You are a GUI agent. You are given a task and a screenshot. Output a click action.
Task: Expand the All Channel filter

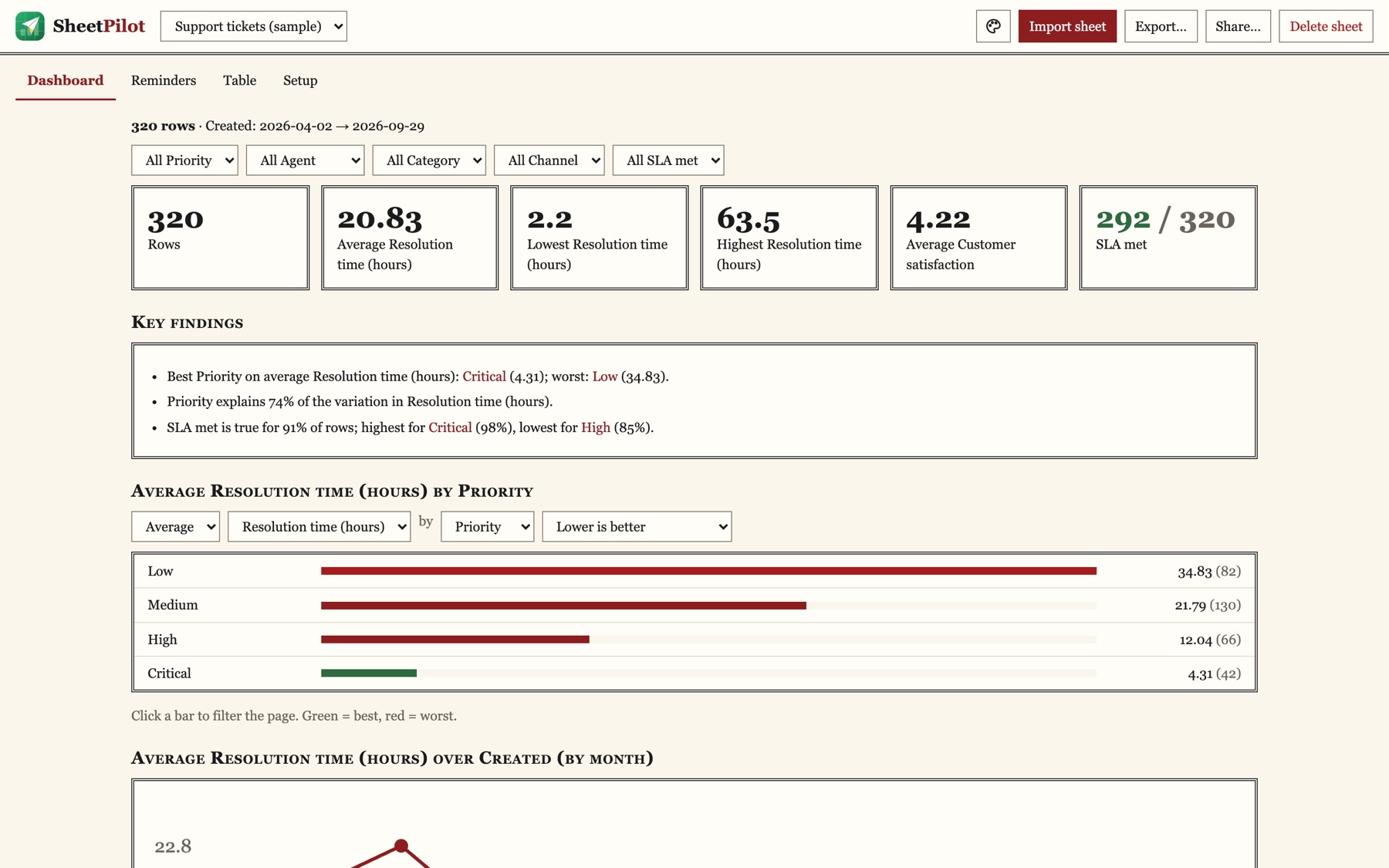pos(549,160)
